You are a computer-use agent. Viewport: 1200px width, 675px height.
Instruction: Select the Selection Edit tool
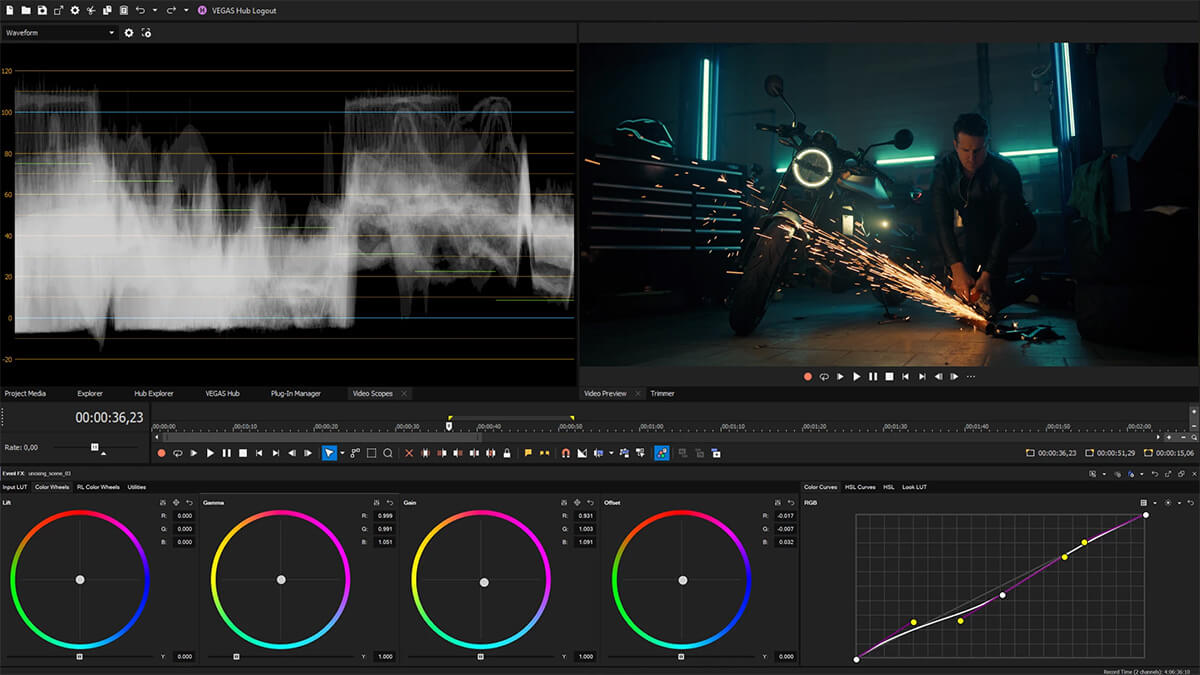tap(371, 453)
